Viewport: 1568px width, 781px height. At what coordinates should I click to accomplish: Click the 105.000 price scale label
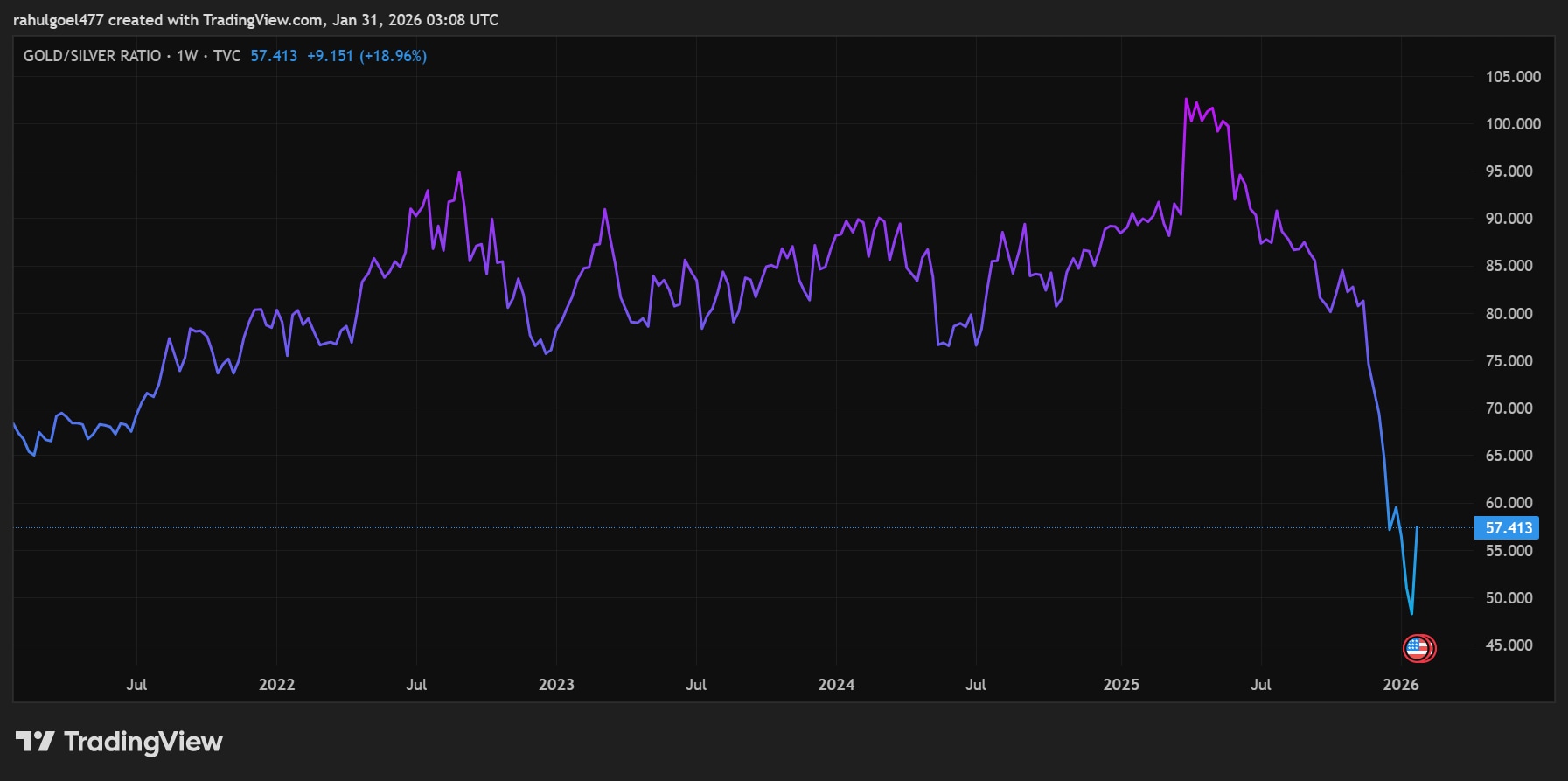1512,77
